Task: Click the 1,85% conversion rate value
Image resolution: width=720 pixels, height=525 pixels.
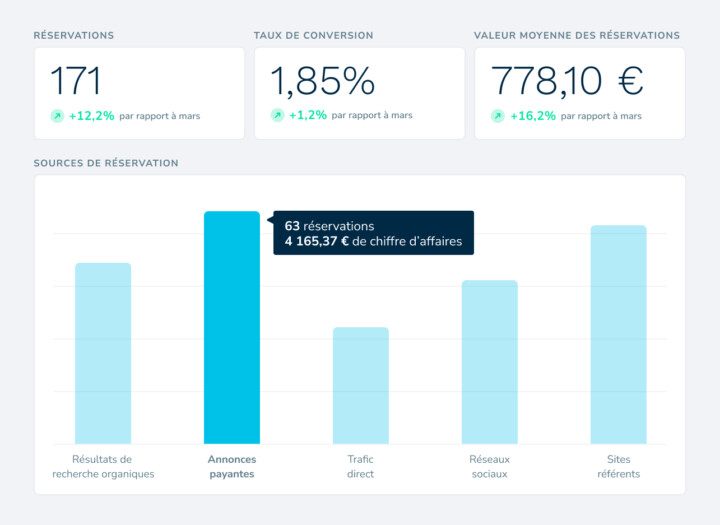Action: 323,81
